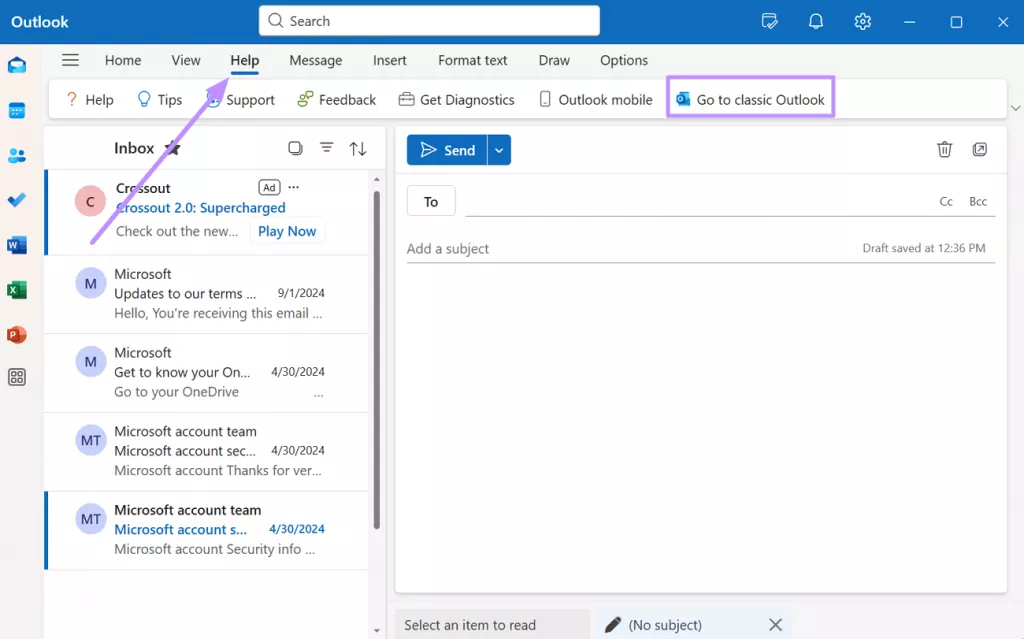
Task: Switch to the (No subject) draft tab
Action: point(665,625)
